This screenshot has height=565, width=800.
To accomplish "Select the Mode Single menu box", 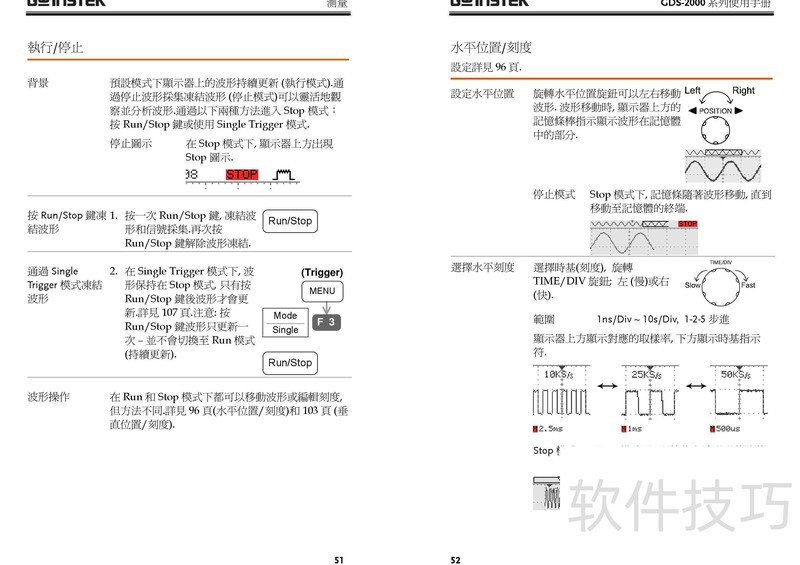I will [285, 322].
